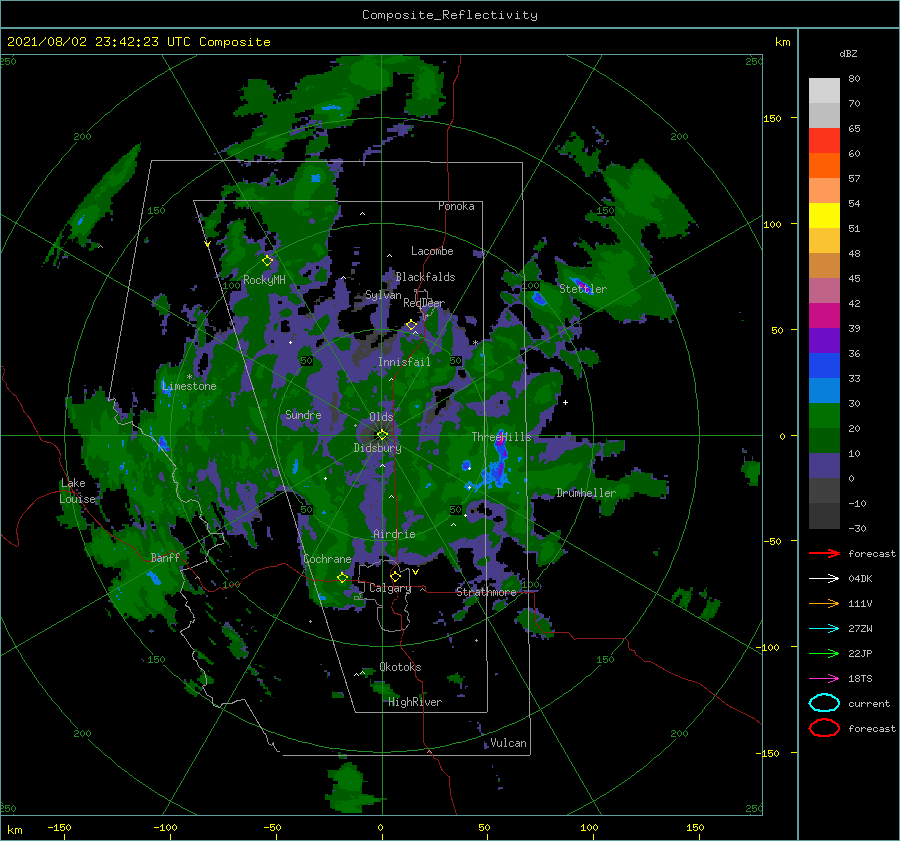The height and width of the screenshot is (841, 900).
Task: Pick the slate 0–10 dBZ swatch
Action: [x=824, y=466]
